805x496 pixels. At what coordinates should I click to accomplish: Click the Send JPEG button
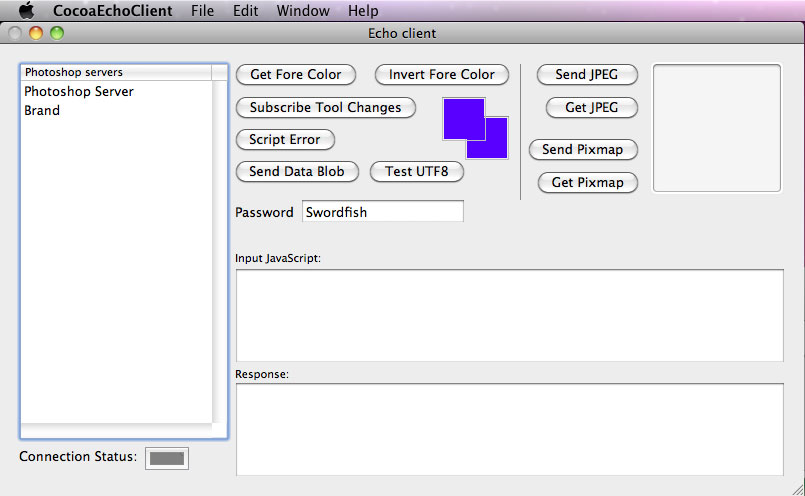coord(587,74)
